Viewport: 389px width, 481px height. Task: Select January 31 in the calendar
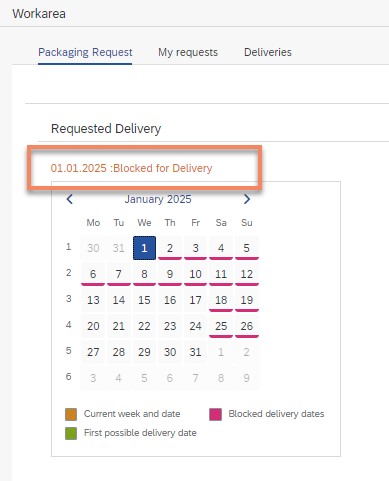click(x=195, y=352)
